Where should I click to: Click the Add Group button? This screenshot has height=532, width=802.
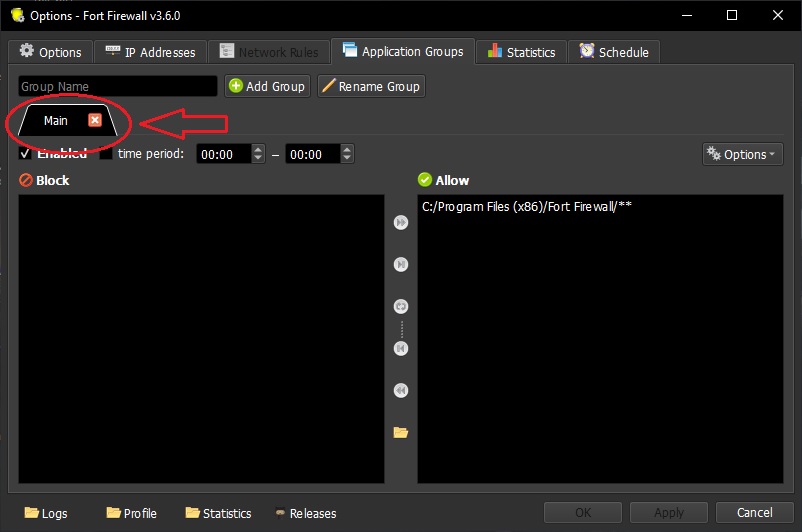[267, 86]
